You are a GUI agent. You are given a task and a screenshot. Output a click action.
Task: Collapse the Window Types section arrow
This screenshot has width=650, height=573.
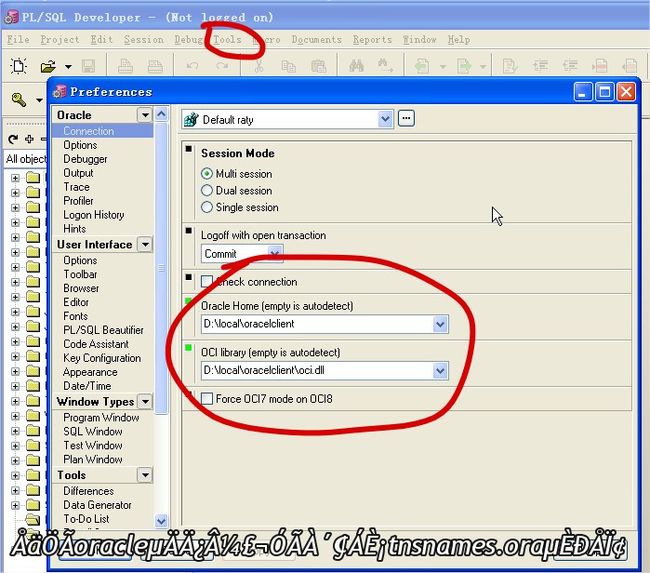click(145, 401)
